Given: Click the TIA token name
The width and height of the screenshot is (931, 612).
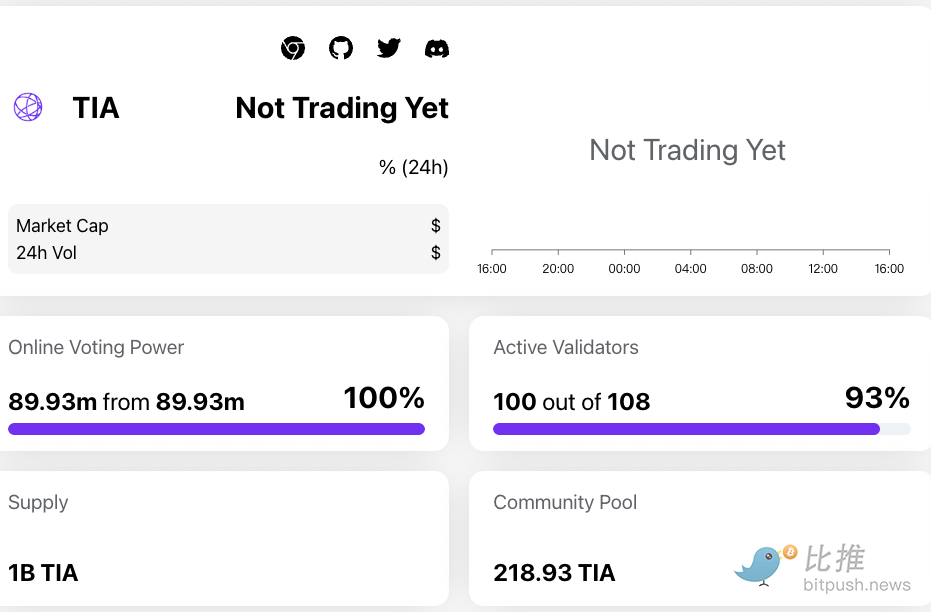Looking at the screenshot, I should coord(96,108).
